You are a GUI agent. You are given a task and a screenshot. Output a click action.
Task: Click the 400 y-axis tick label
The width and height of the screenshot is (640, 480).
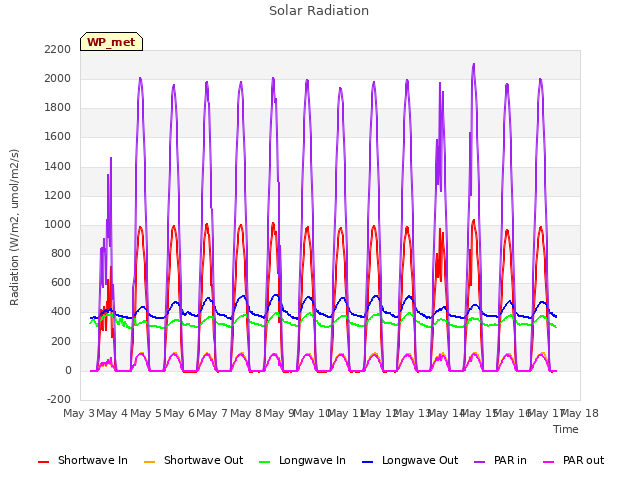(61, 311)
